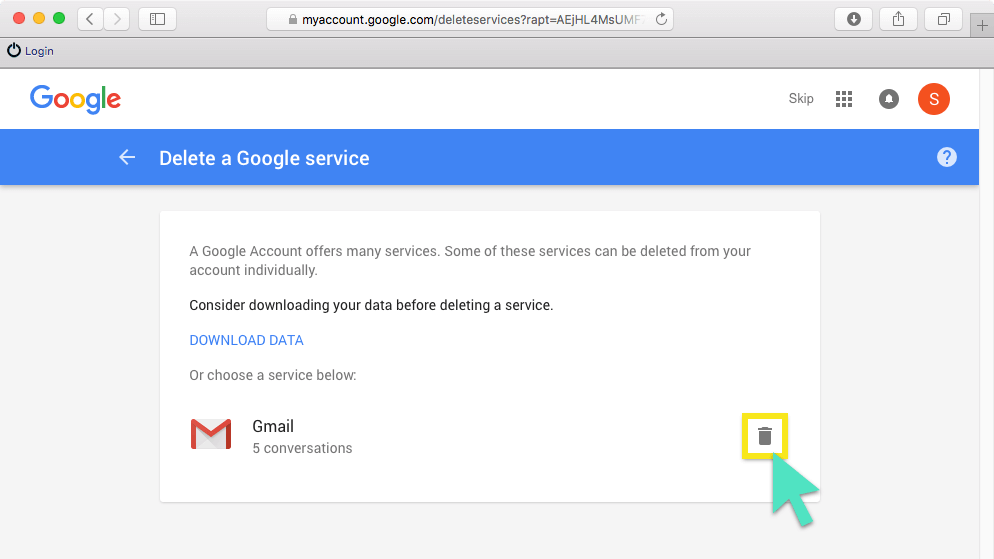Click the Gmail delete trash icon
994x559 pixels.
765,436
